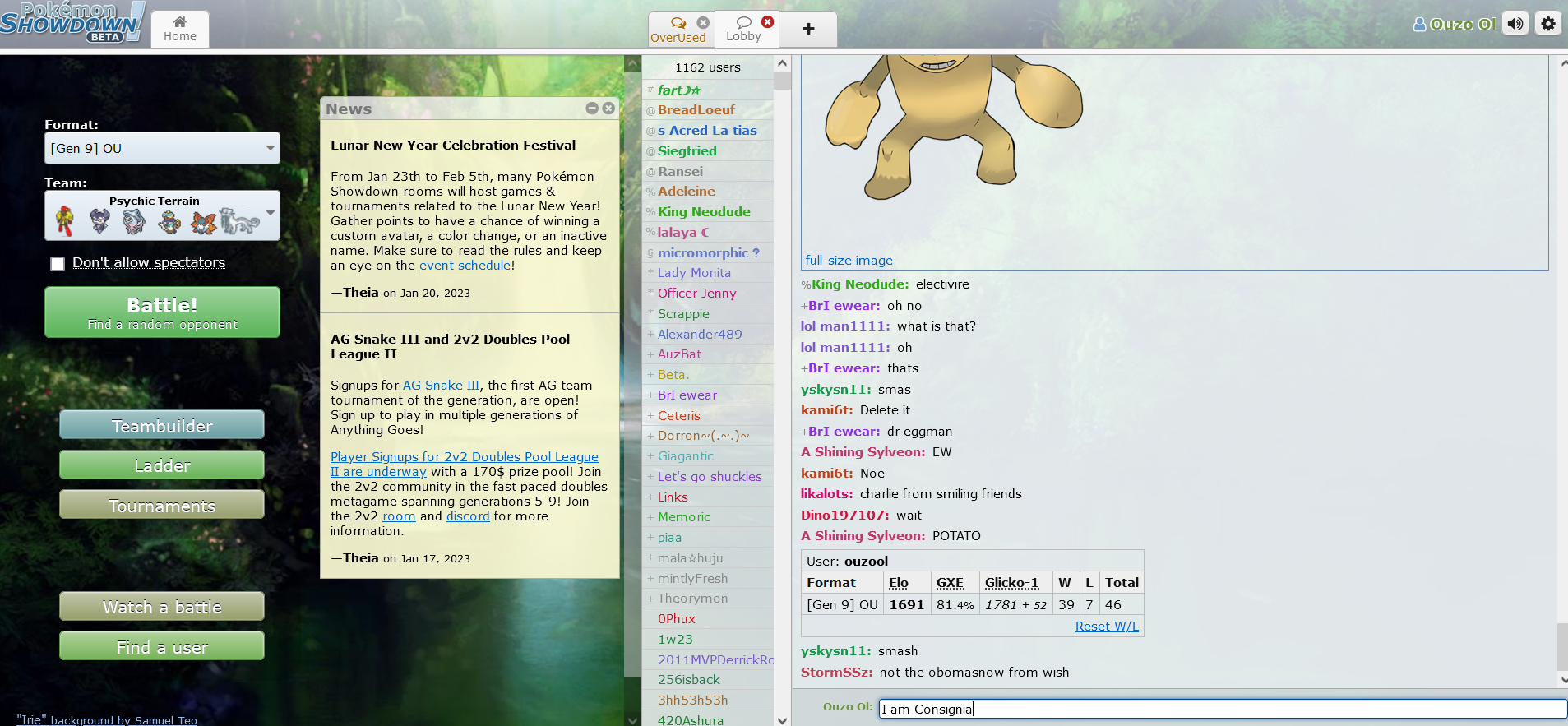Minimize the News panel

click(592, 109)
